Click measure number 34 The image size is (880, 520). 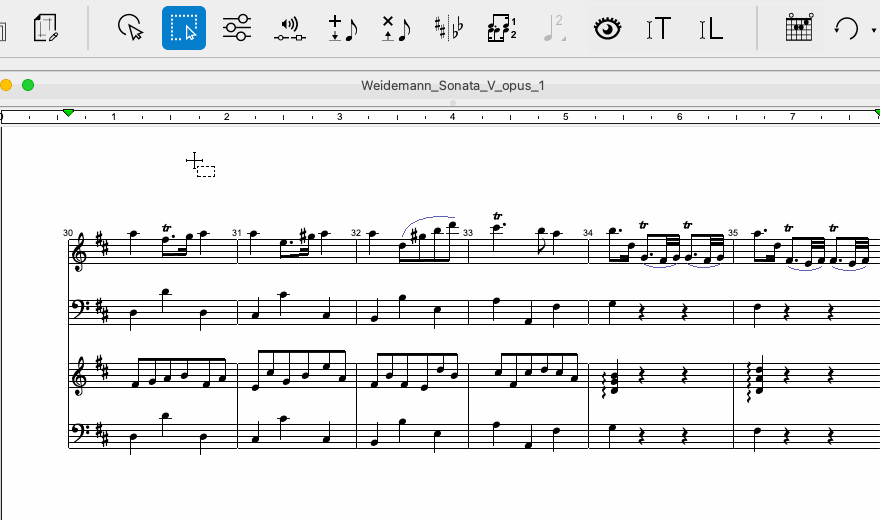(x=588, y=233)
